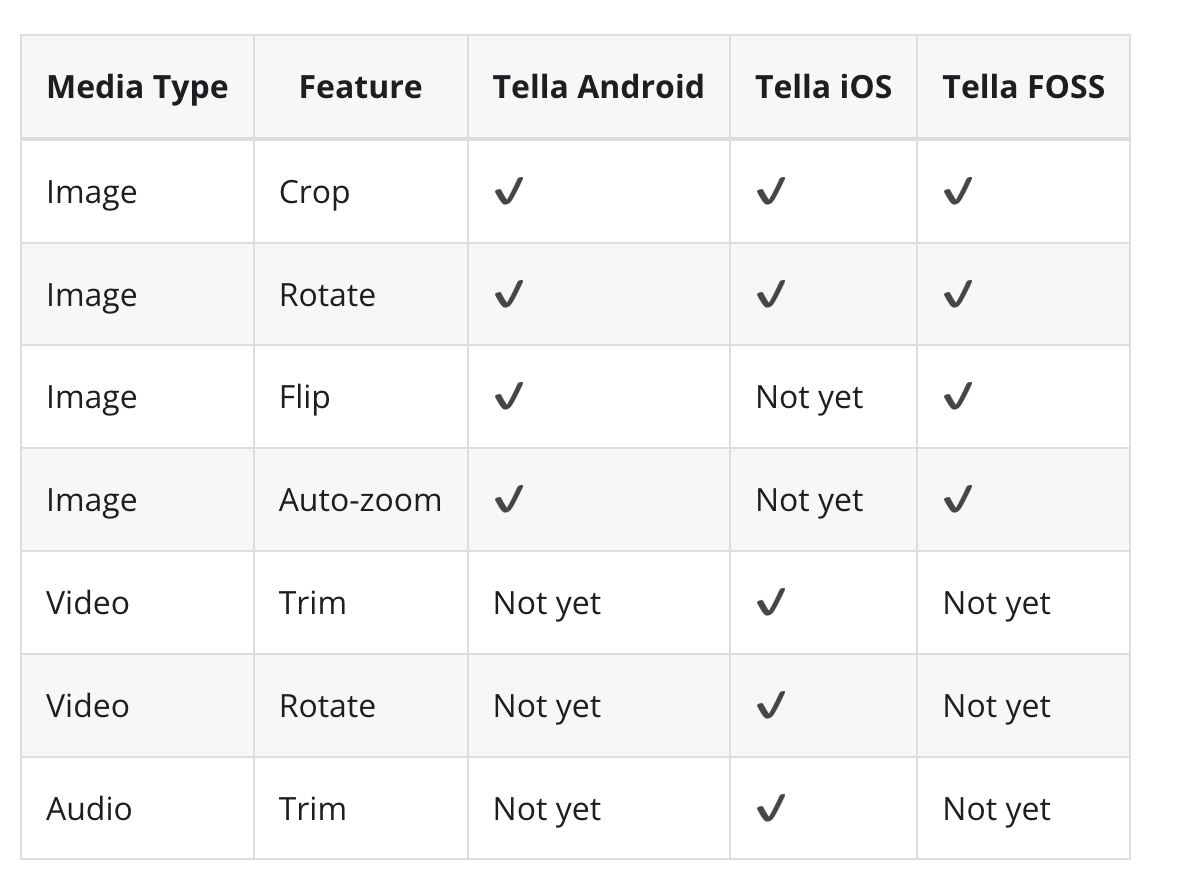Click the Media Type column header

pyautogui.click(x=137, y=87)
